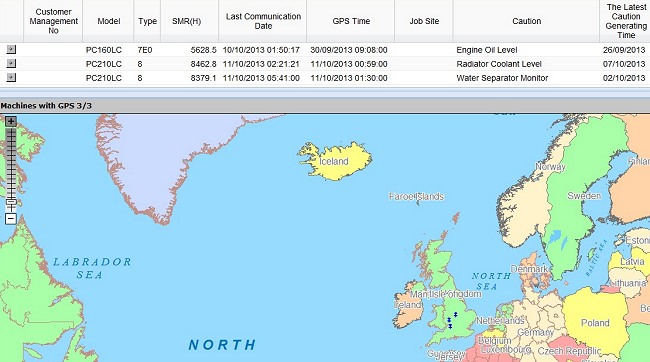Sort table by Caution column header
Screen dimensions: 650x362
[526, 21]
